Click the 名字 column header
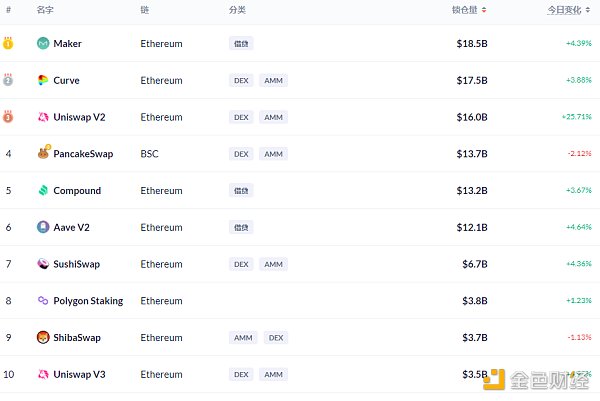 (45, 10)
